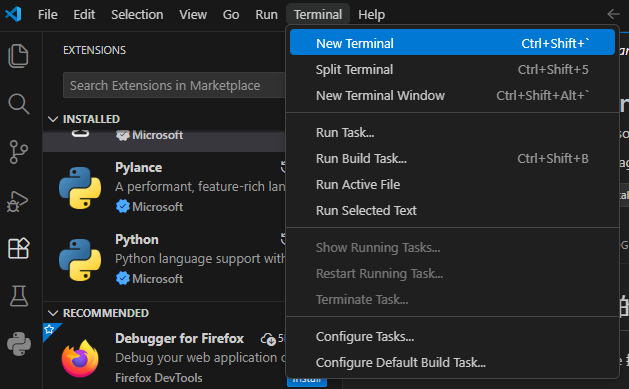The image size is (629, 389).
Task: Click the Firefox DevTools publisher name
Action: click(158, 378)
